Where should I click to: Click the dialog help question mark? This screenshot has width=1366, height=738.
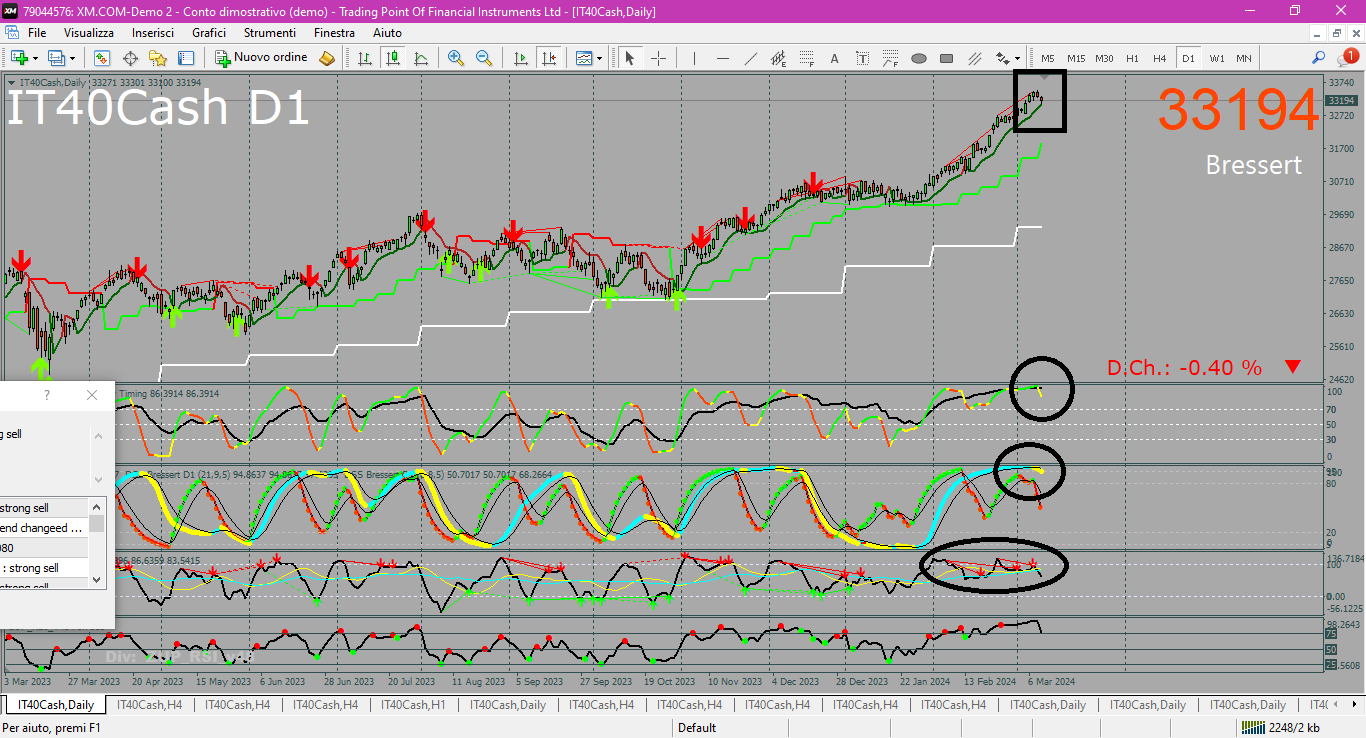point(47,395)
